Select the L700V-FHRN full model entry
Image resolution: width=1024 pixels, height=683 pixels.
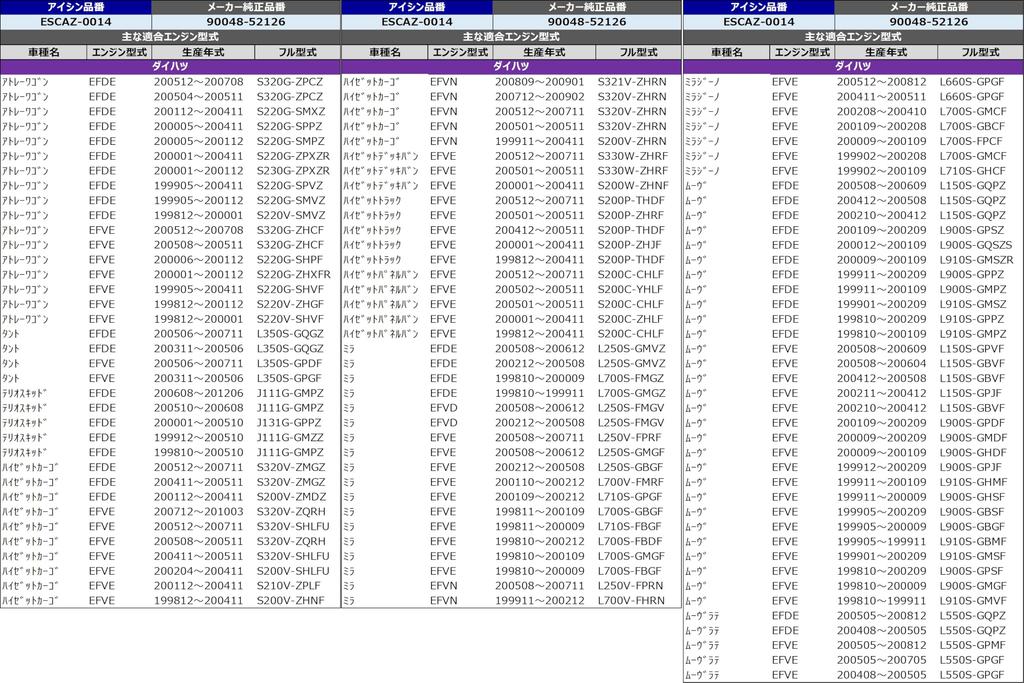tap(630, 600)
